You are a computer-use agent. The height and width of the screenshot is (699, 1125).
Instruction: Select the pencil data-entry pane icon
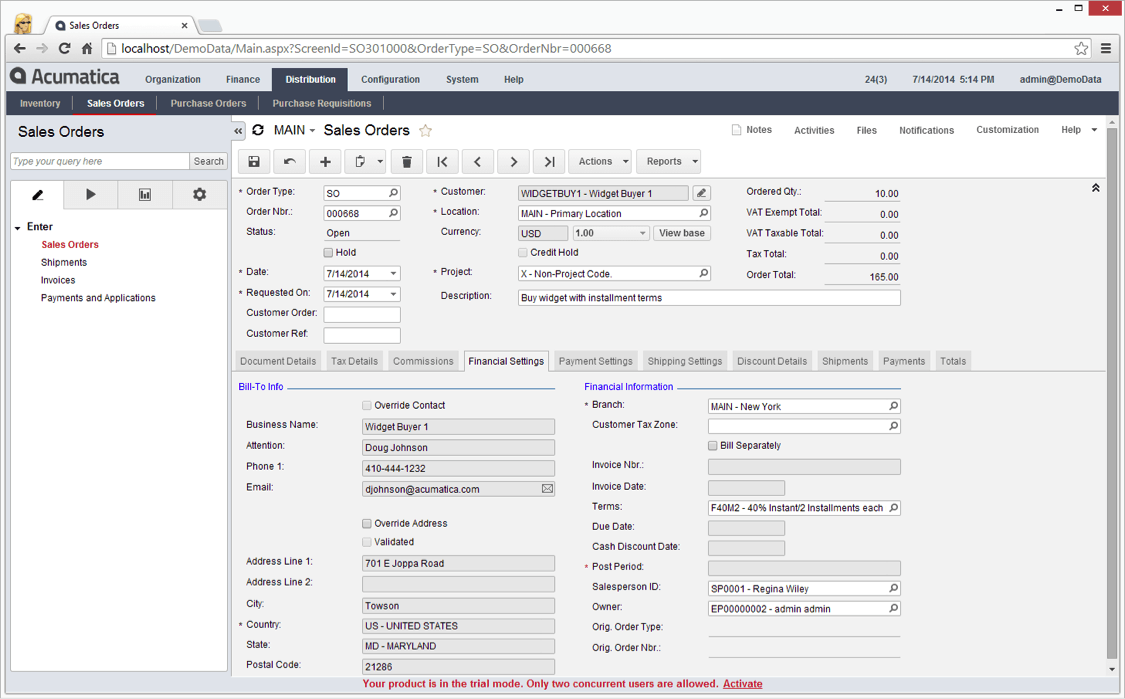tap(37, 194)
